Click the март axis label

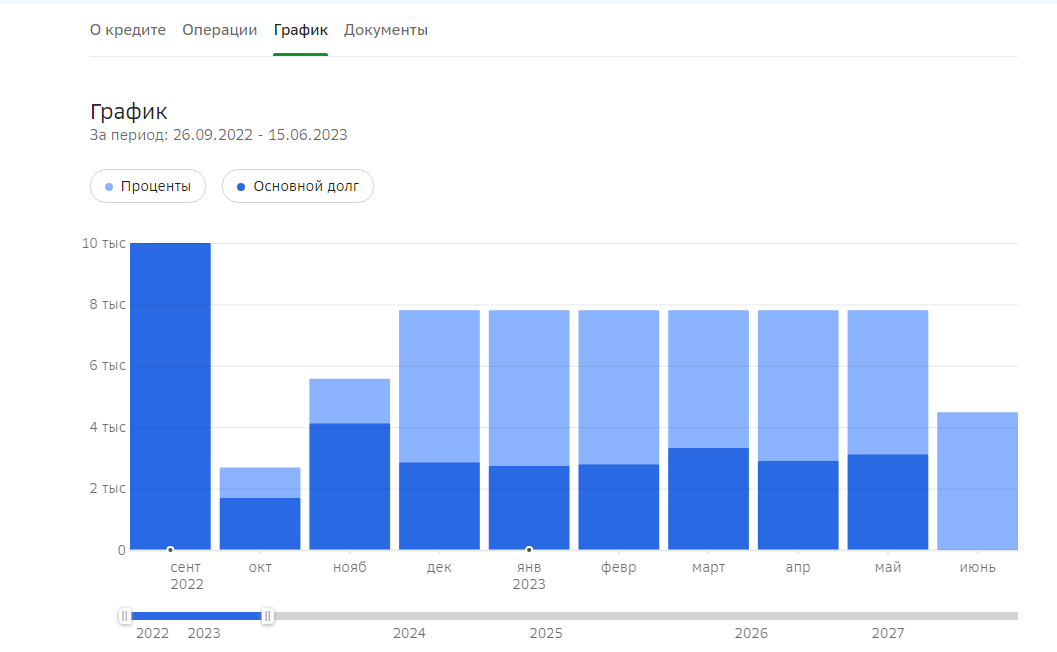(708, 567)
